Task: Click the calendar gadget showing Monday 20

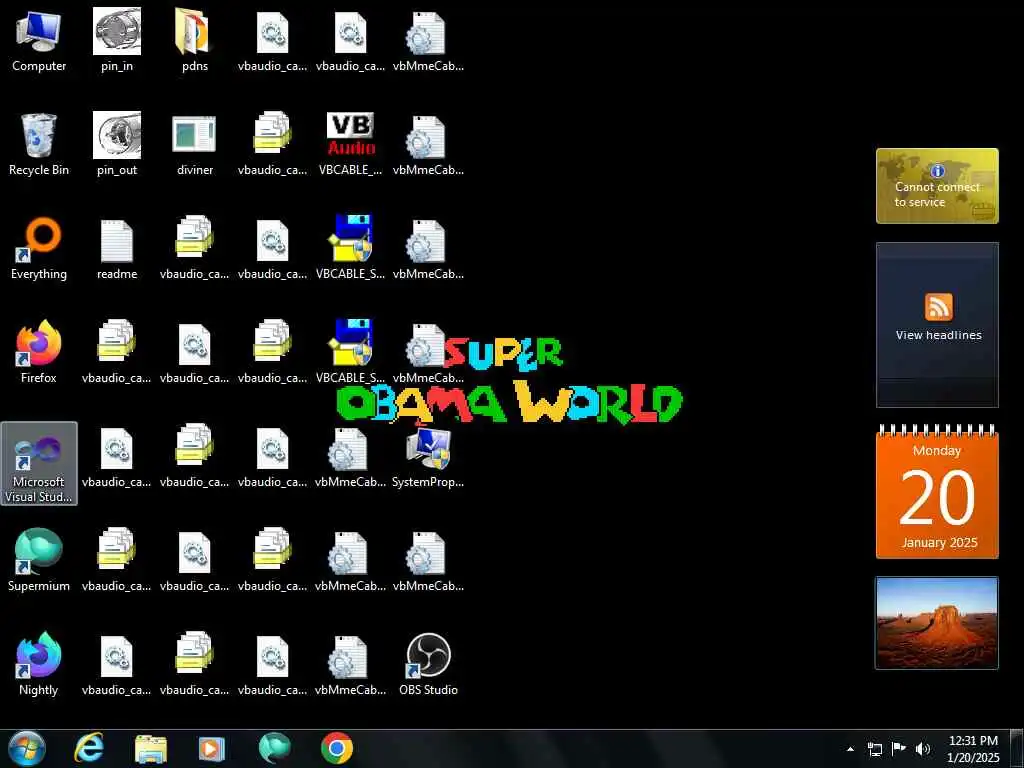Action: 937,492
